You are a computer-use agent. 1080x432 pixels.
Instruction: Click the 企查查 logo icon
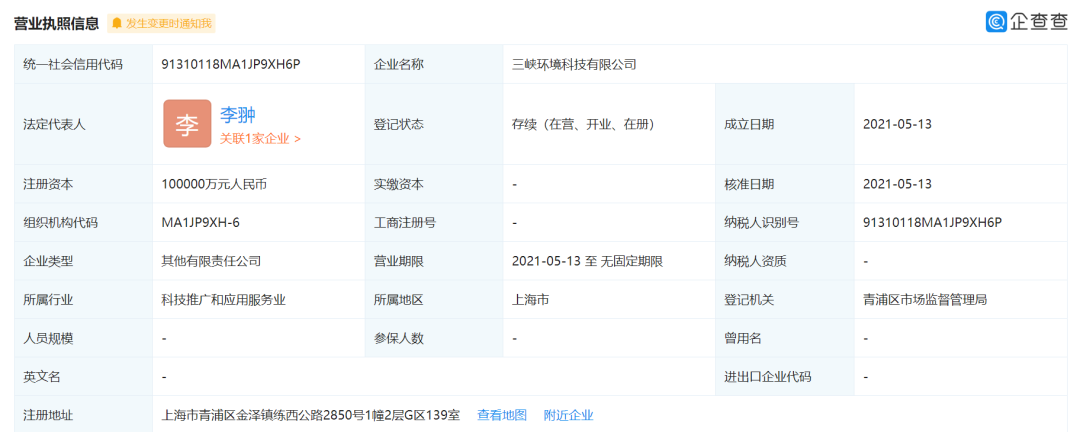pyautogui.click(x=997, y=21)
